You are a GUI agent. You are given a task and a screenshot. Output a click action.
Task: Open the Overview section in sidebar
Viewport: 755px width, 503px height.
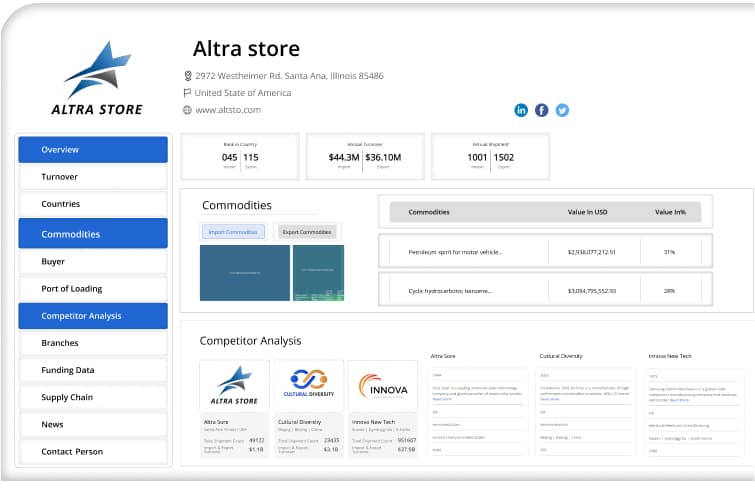[93, 150]
